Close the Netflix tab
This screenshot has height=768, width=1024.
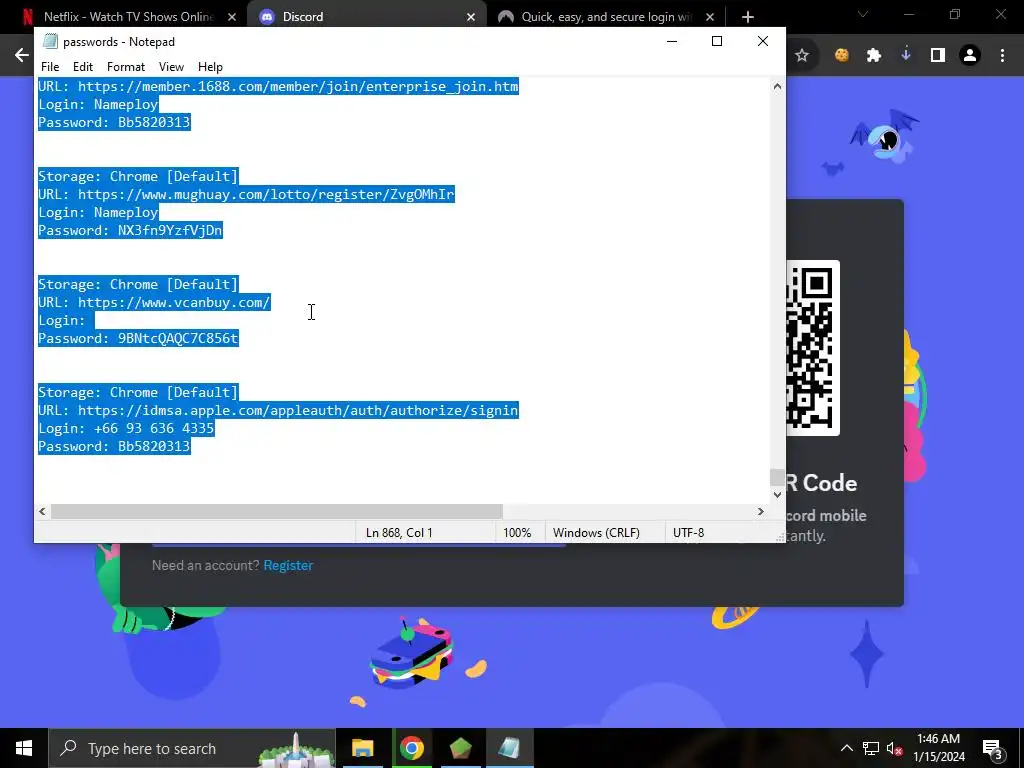(x=232, y=17)
